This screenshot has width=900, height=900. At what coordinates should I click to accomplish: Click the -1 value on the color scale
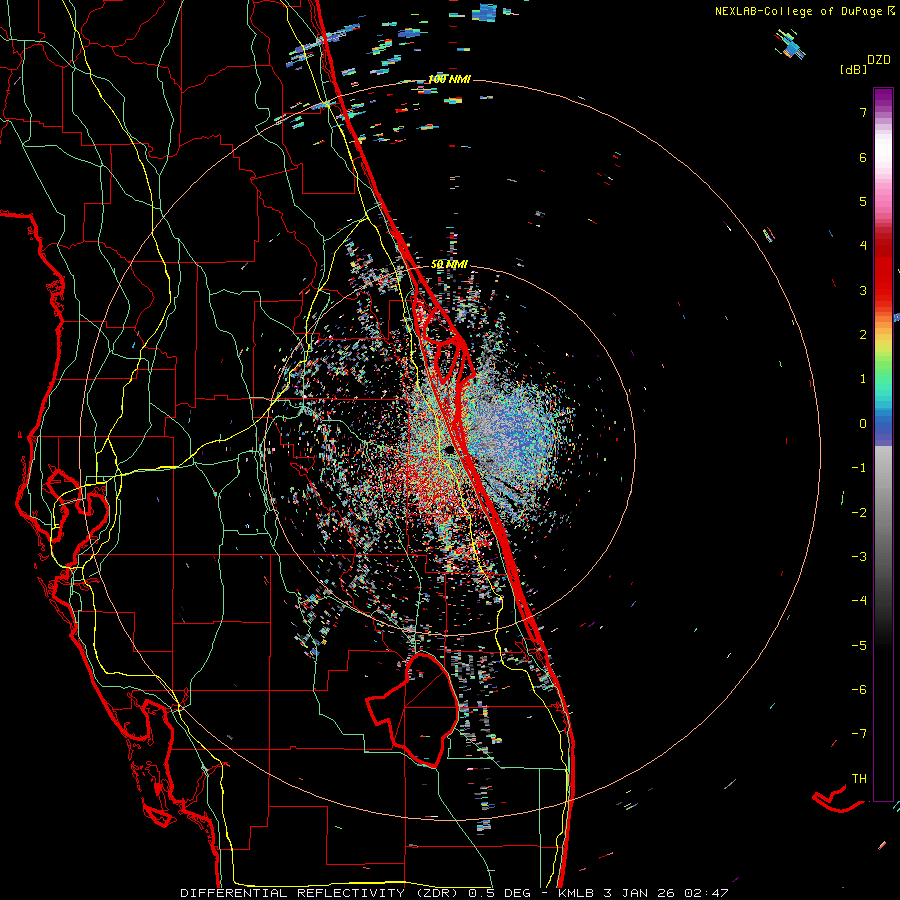tap(859, 468)
